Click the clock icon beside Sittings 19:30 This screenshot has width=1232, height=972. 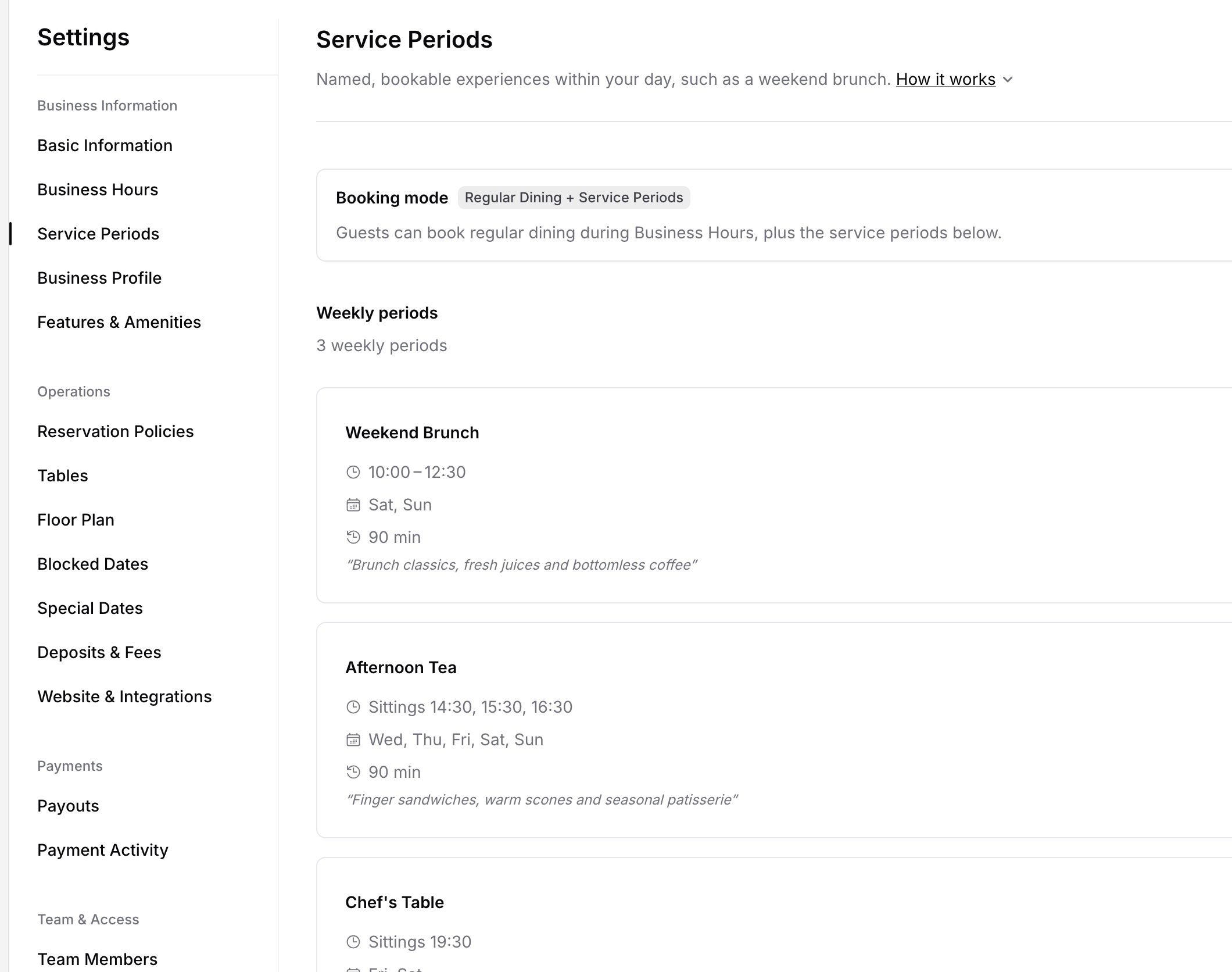pos(353,942)
